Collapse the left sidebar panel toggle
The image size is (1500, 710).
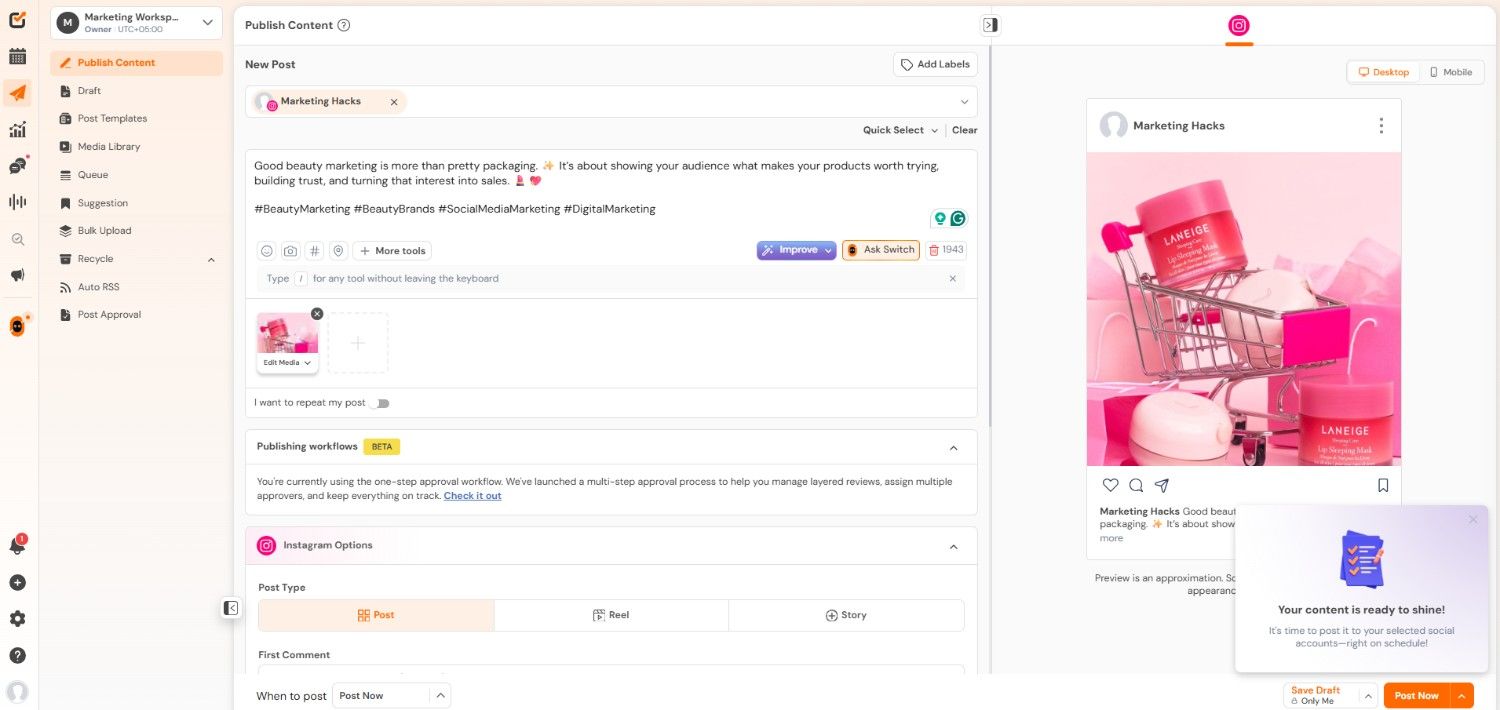(231, 607)
